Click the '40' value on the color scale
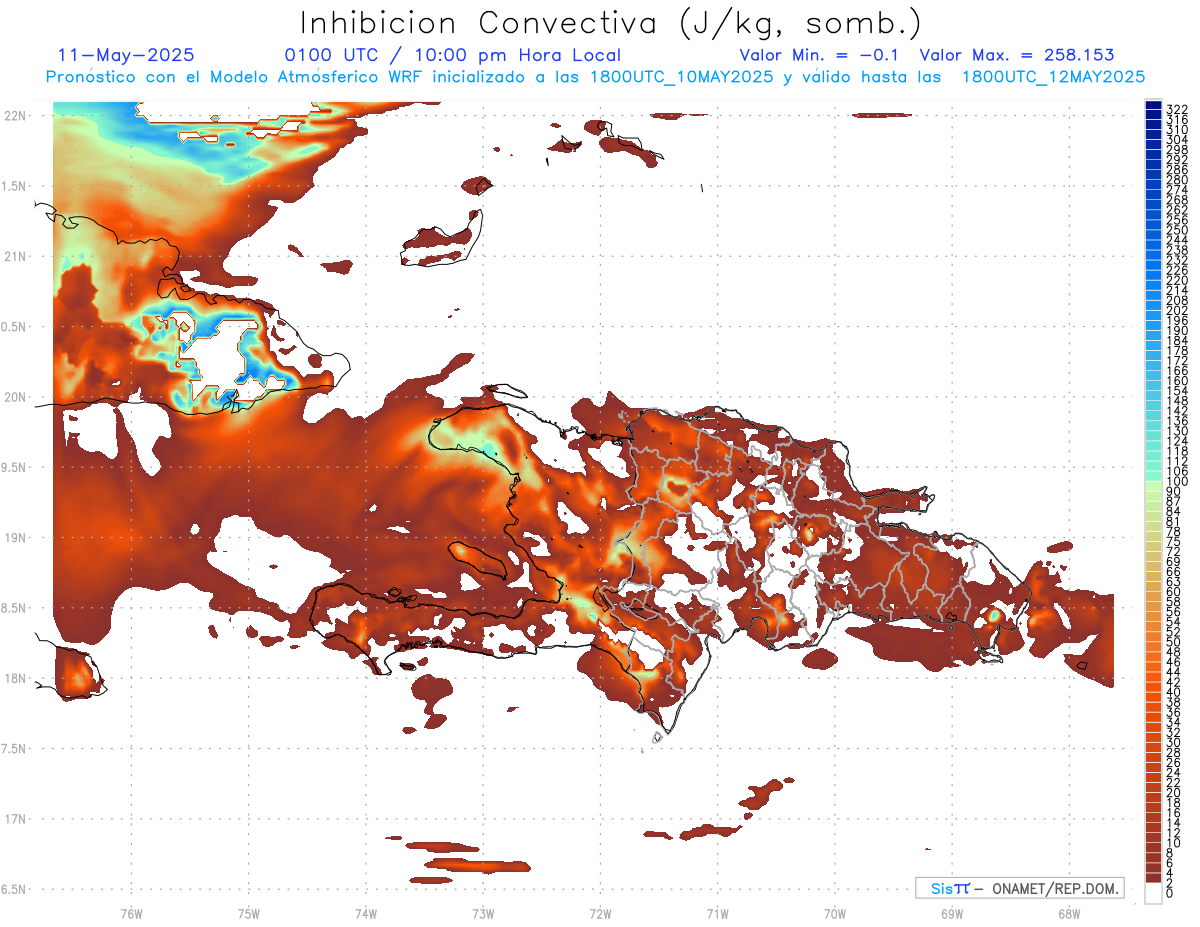 (1174, 692)
